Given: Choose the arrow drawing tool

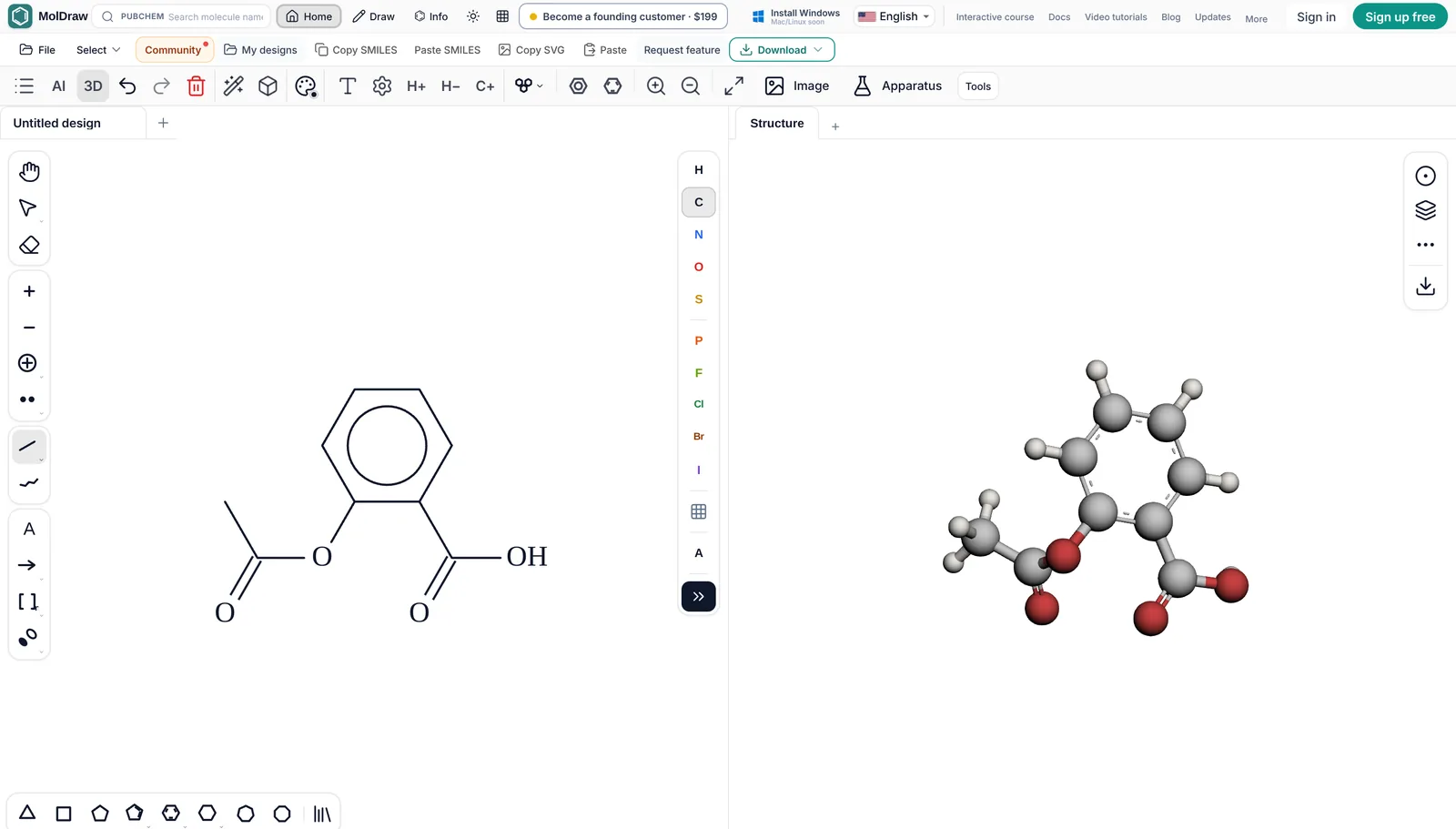Looking at the screenshot, I should click(x=28, y=565).
